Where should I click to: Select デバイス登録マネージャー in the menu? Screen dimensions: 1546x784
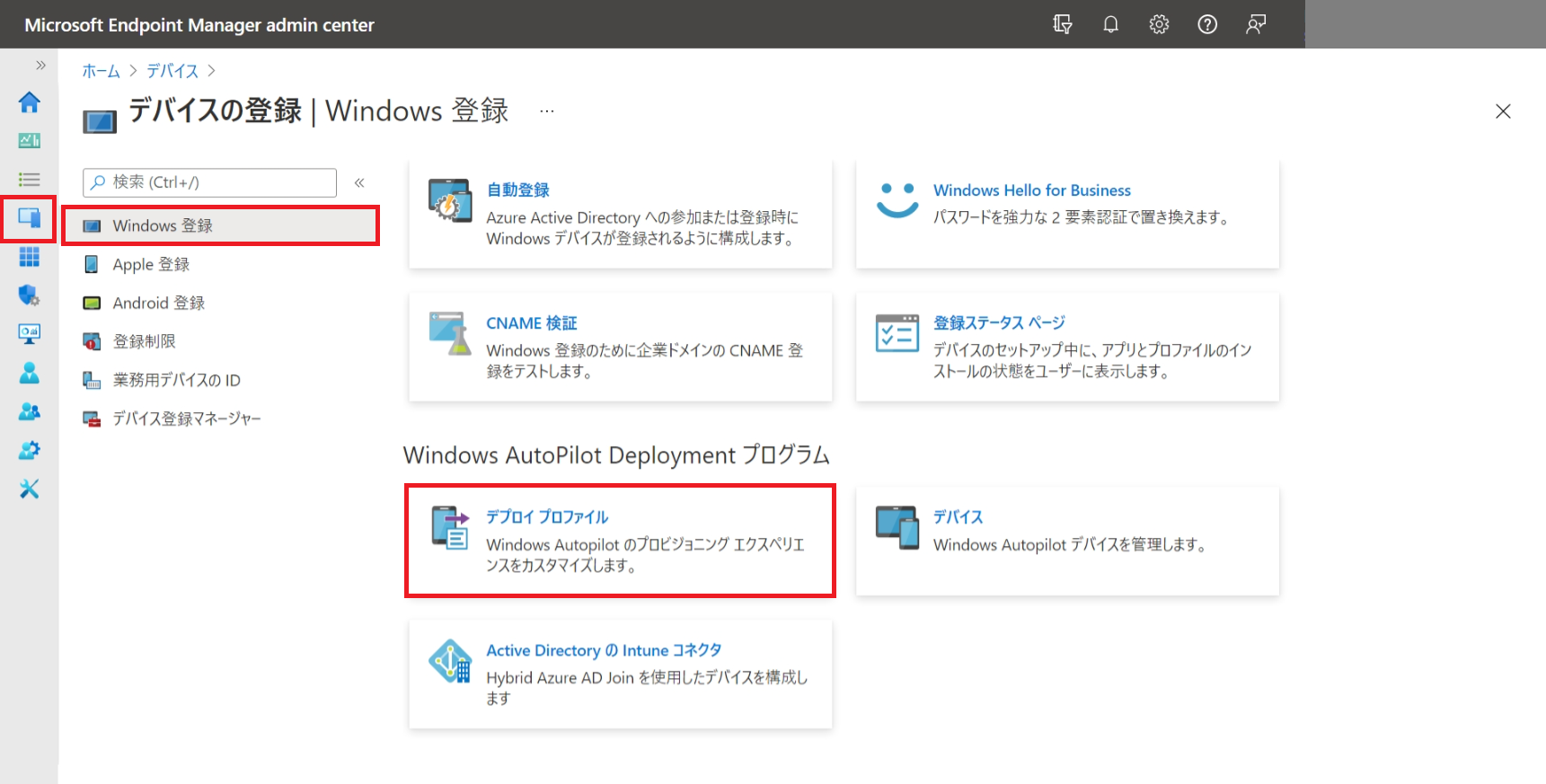(x=187, y=418)
